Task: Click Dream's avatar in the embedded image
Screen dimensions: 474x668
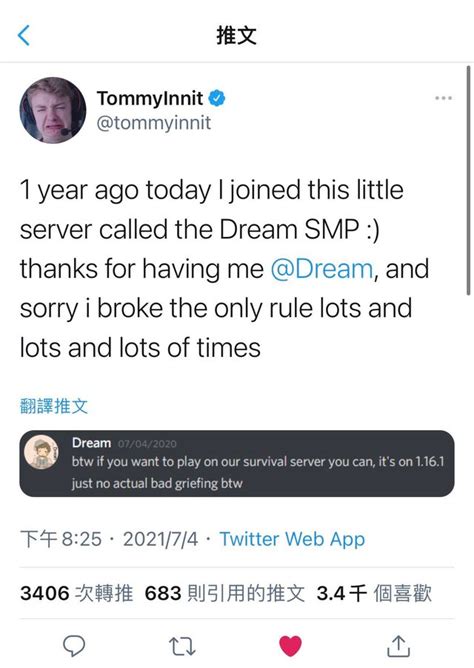Action: [41, 452]
